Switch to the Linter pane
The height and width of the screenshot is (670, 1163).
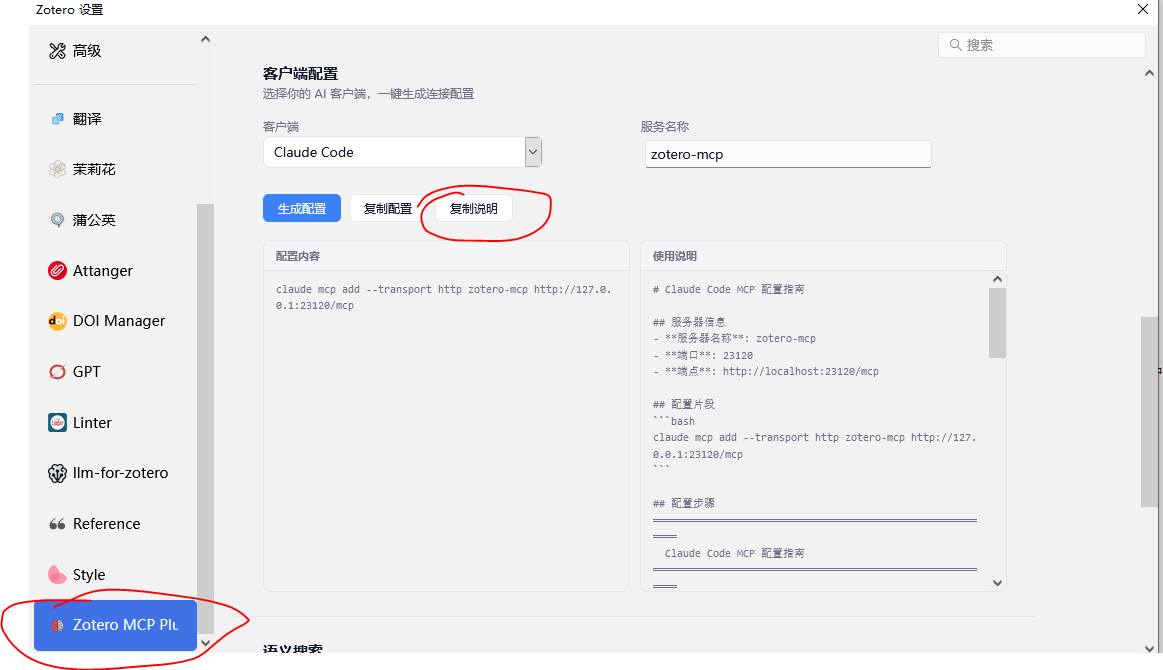(115, 422)
